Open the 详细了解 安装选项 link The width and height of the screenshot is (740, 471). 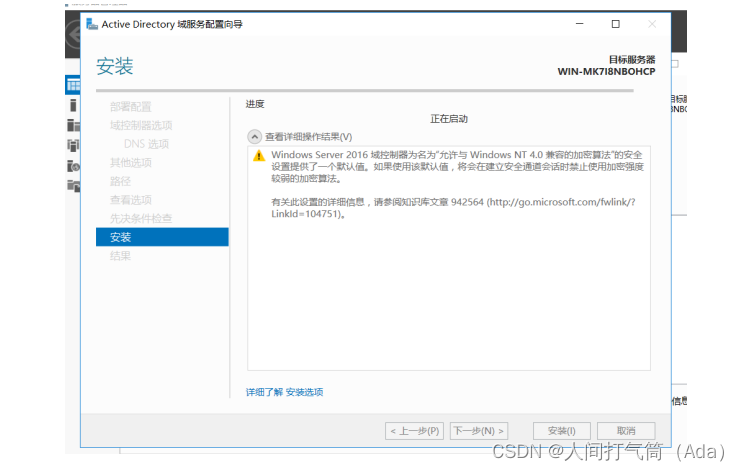click(285, 392)
